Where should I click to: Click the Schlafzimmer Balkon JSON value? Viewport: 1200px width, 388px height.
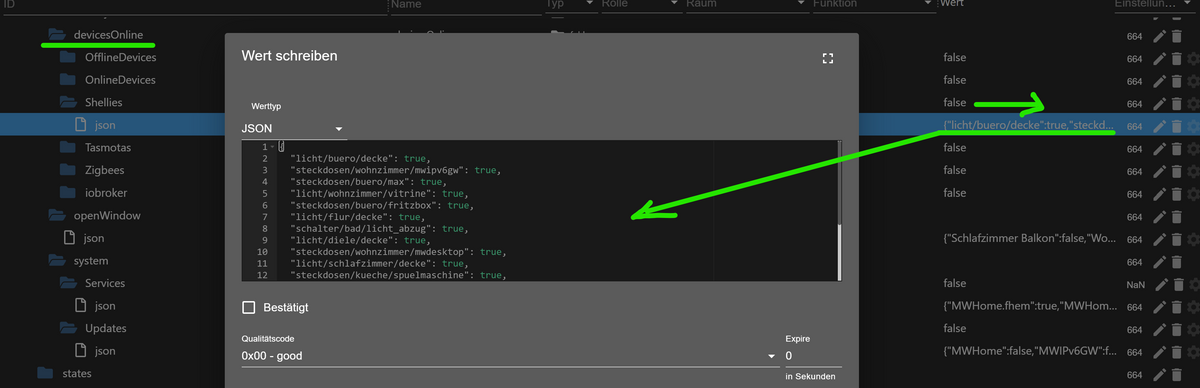click(x=1029, y=239)
